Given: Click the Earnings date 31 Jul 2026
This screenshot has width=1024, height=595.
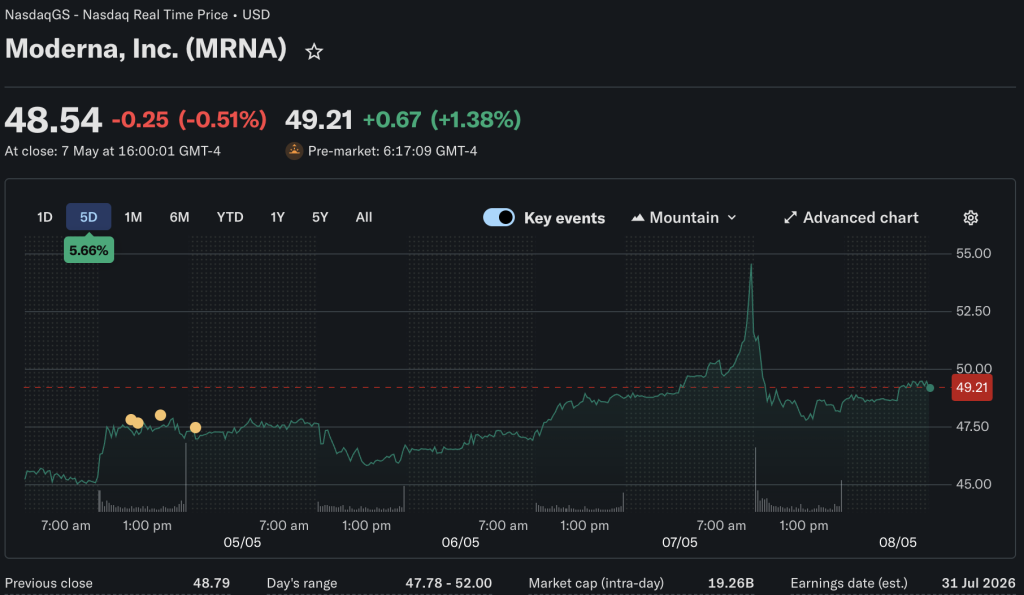Looking at the screenshot, I should coord(978,583).
